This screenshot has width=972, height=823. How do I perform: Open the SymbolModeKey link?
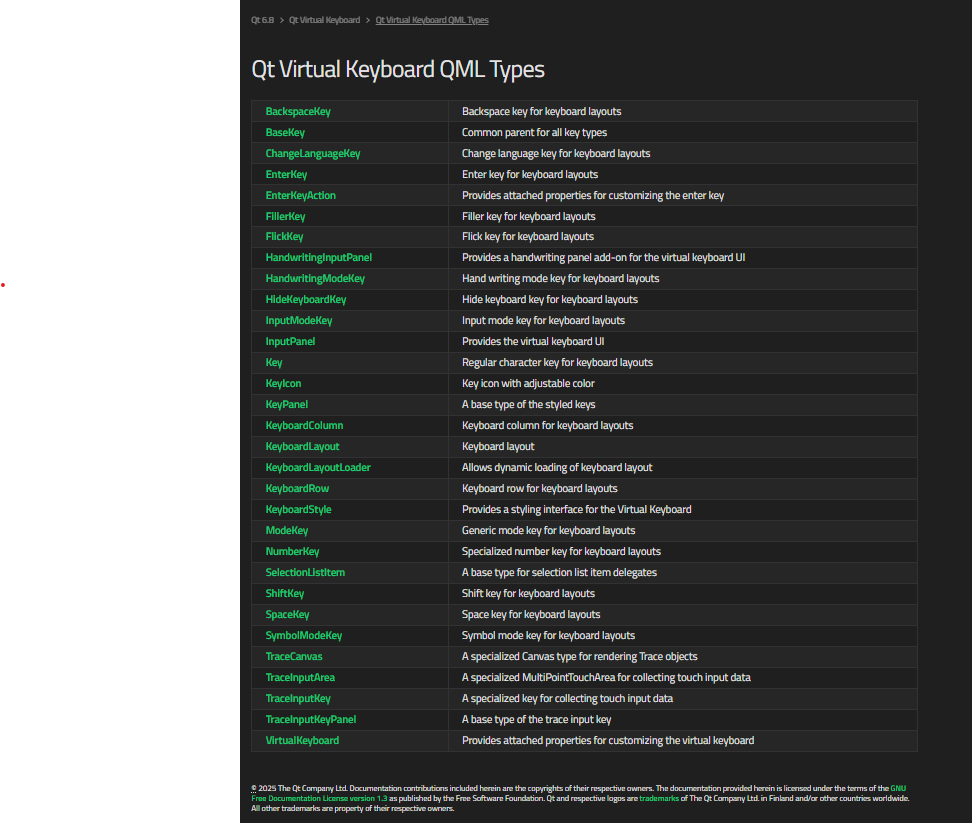click(304, 636)
